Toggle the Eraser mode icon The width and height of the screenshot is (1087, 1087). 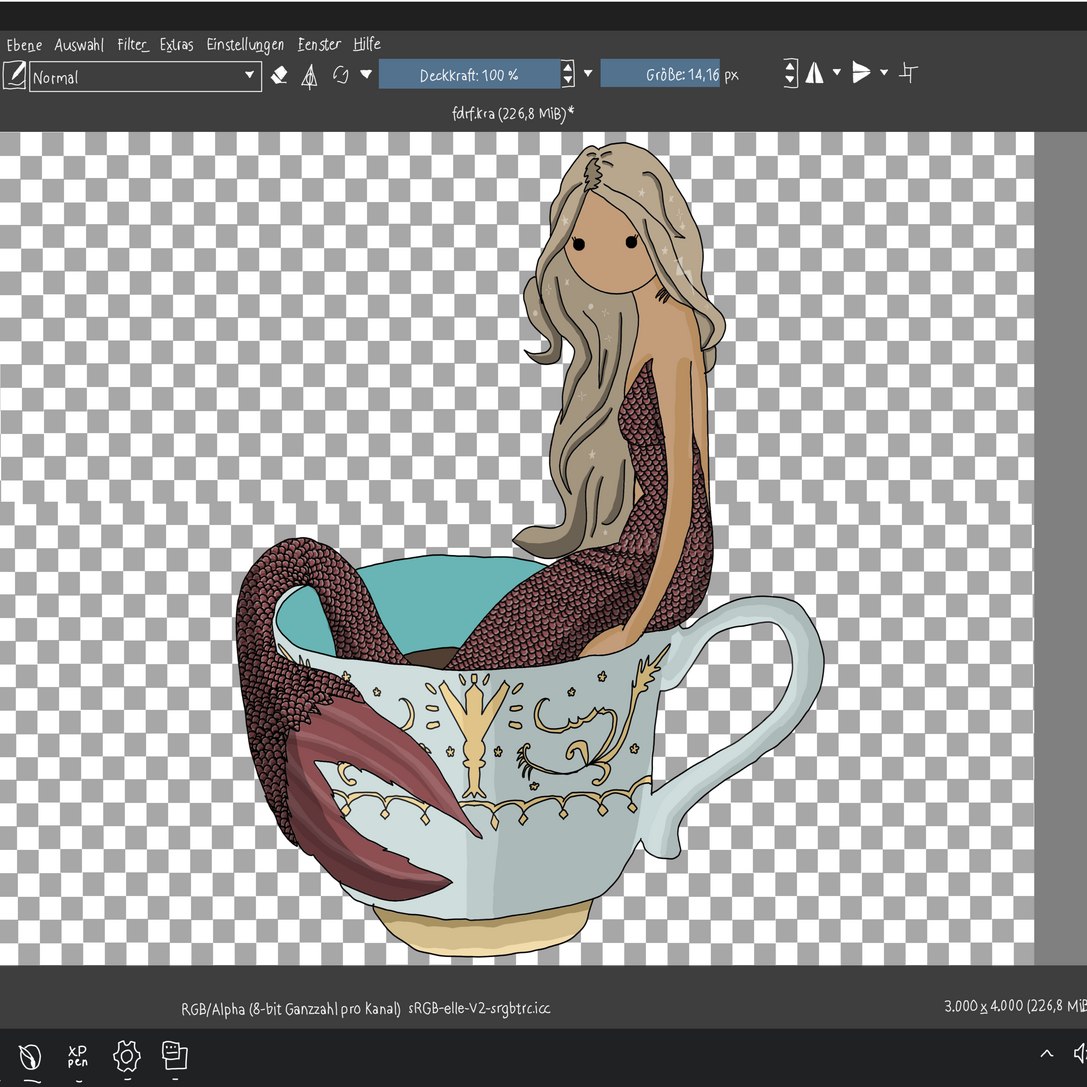pos(280,75)
